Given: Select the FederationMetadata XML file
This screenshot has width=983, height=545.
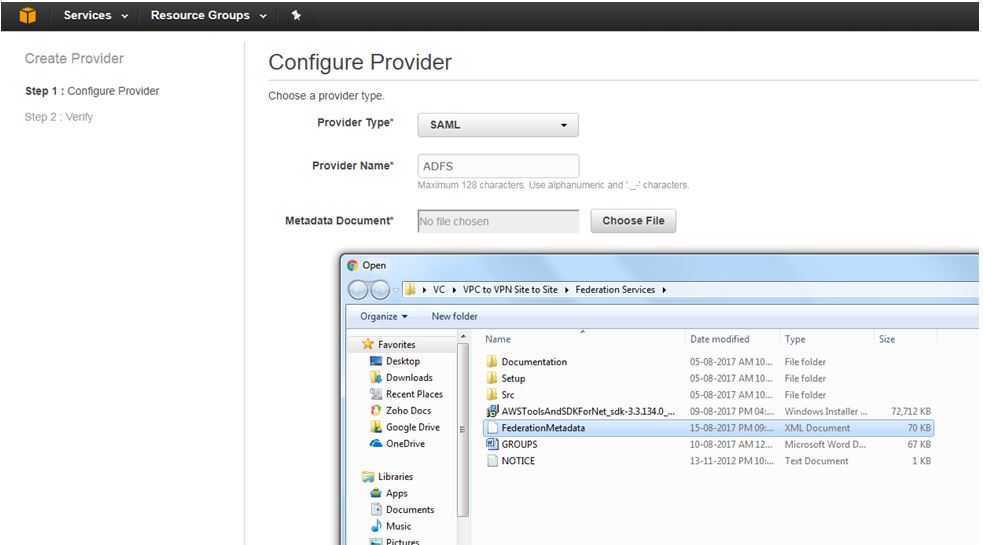Looking at the screenshot, I should coord(543,428).
